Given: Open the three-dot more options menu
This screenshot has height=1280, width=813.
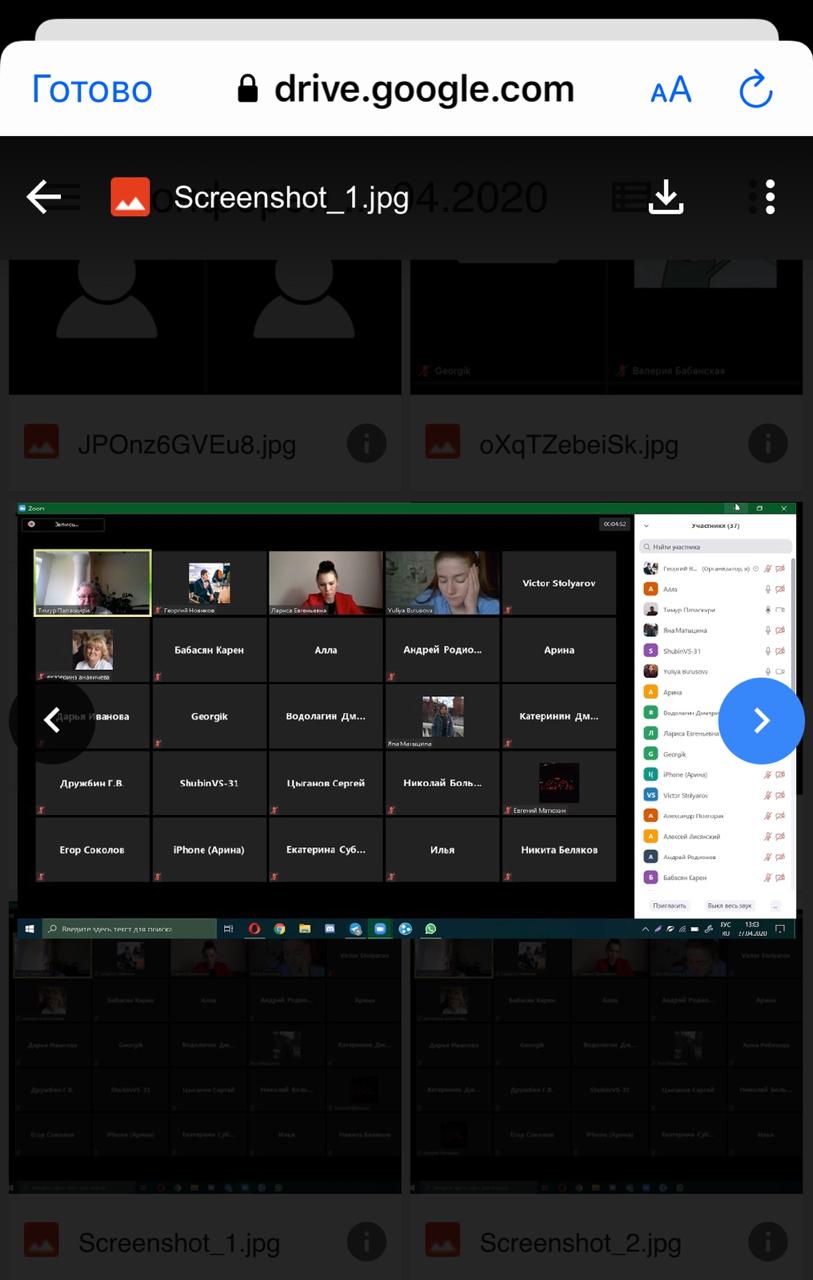Looking at the screenshot, I should (x=769, y=197).
